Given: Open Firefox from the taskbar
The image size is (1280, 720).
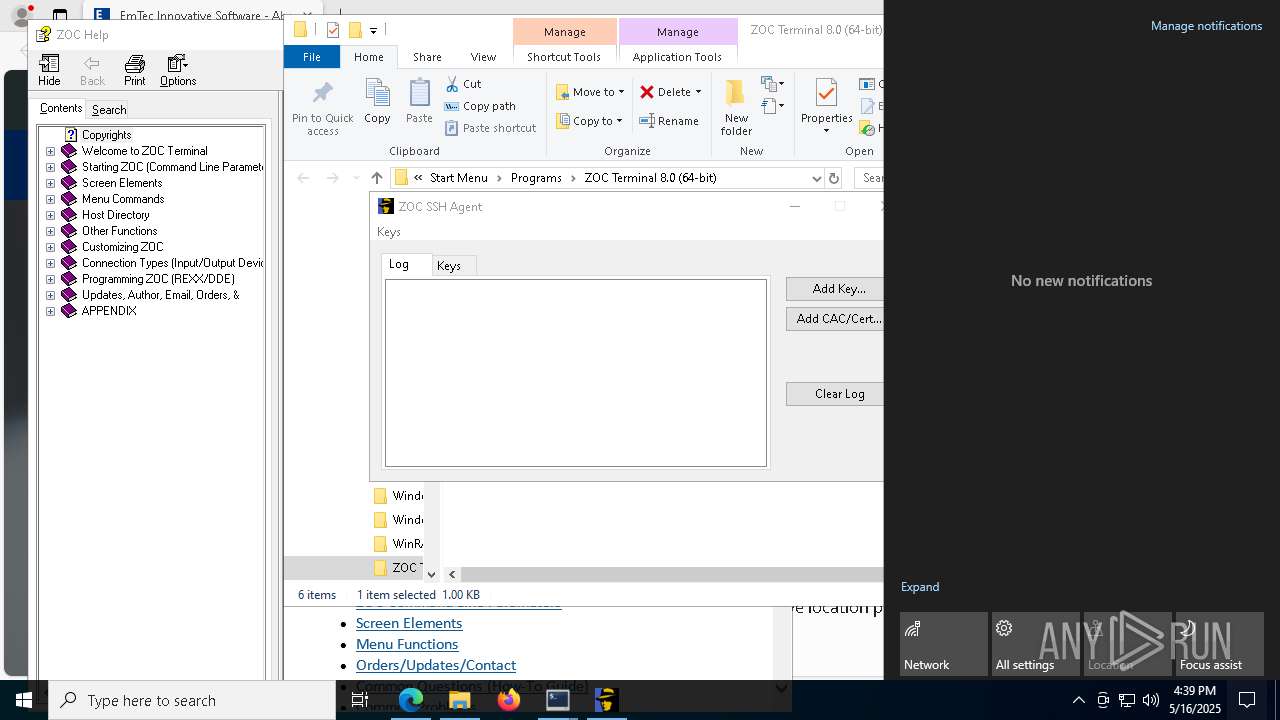Looking at the screenshot, I should [509, 700].
